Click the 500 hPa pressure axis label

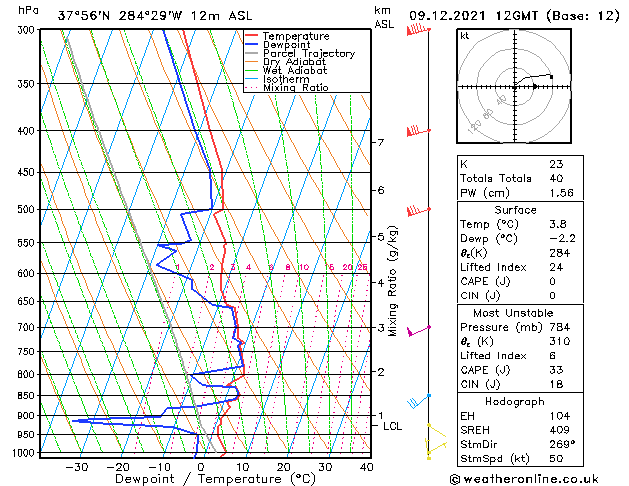point(28,209)
